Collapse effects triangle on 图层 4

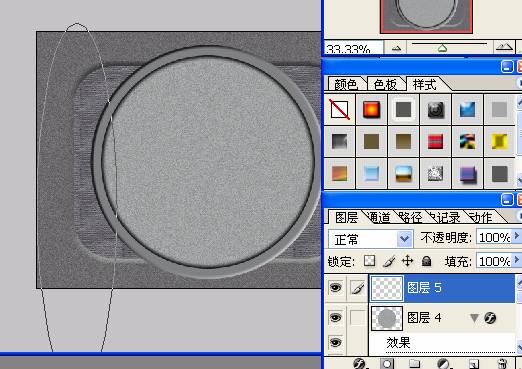point(474,318)
